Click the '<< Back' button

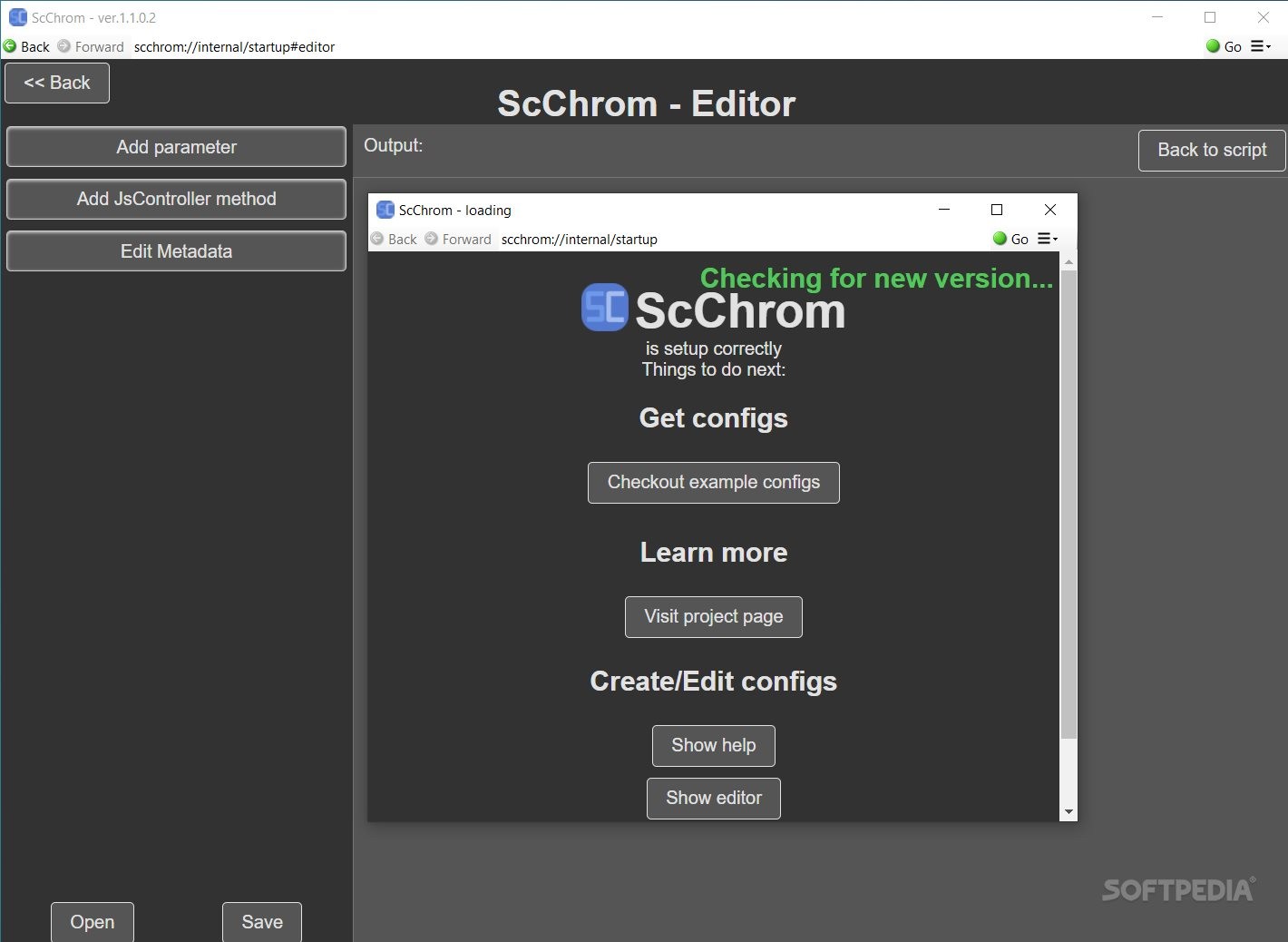click(57, 83)
